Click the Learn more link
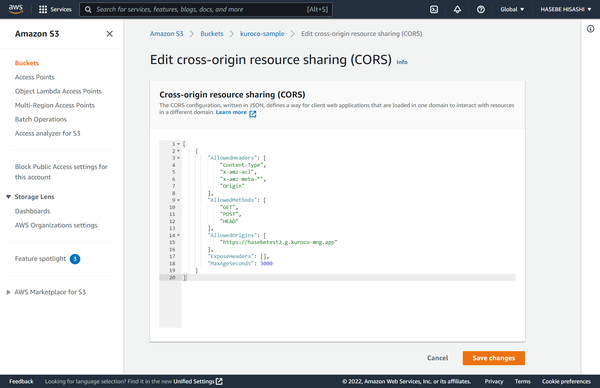This screenshot has width=600, height=388. tap(231, 112)
